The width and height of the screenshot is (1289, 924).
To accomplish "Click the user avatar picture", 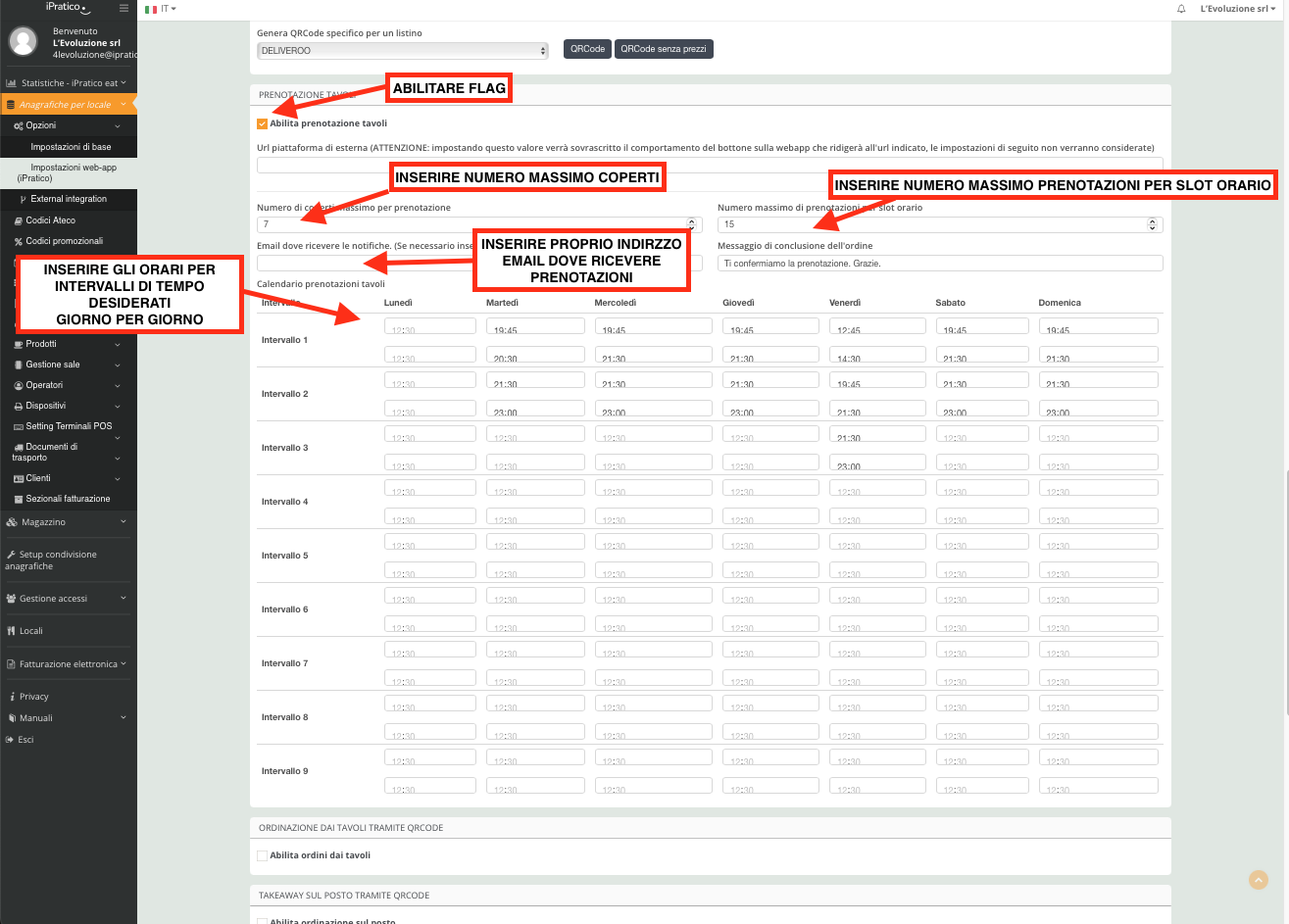I will (x=23, y=41).
